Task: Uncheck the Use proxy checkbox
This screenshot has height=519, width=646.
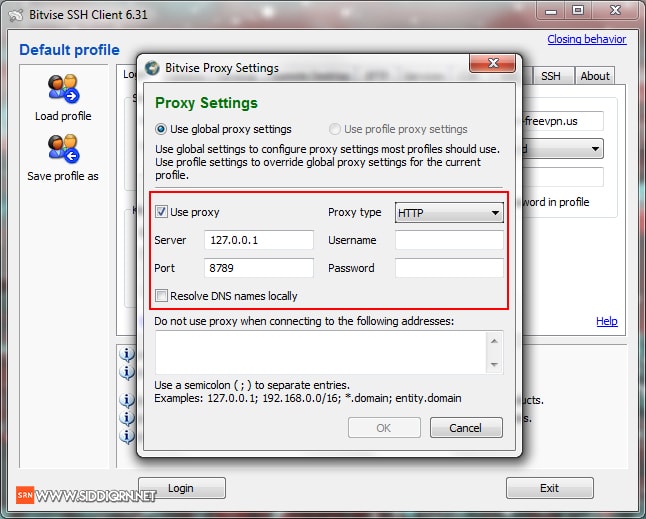Action: 161,212
